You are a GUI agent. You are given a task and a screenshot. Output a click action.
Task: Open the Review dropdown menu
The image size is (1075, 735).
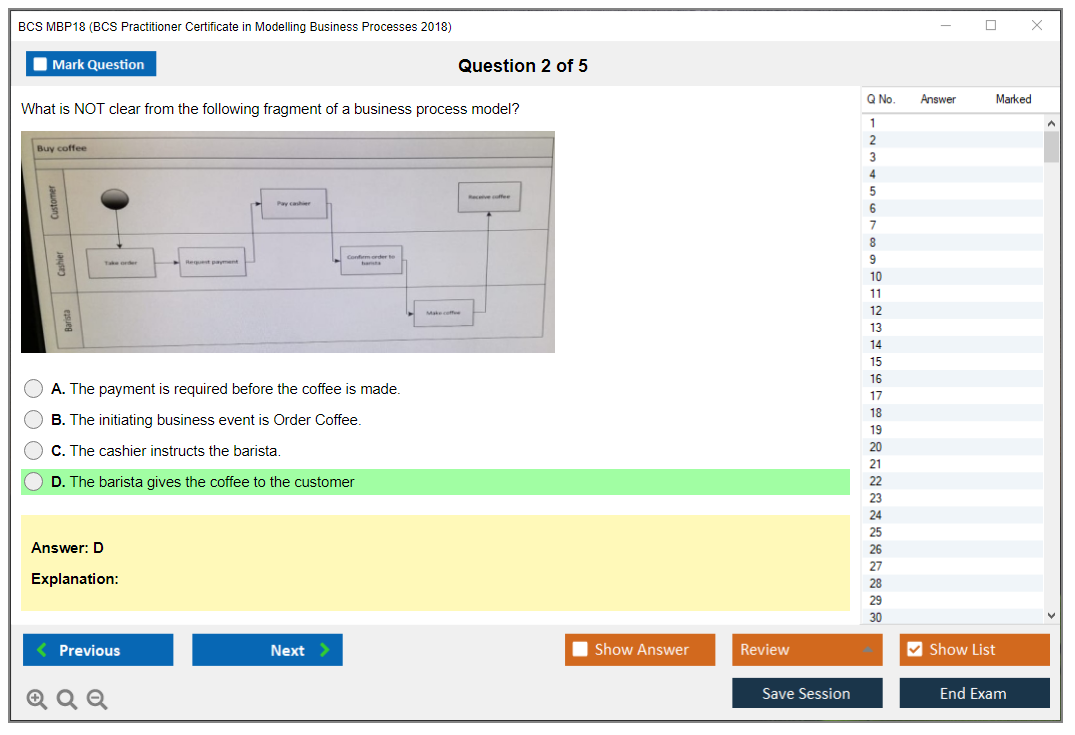point(806,650)
